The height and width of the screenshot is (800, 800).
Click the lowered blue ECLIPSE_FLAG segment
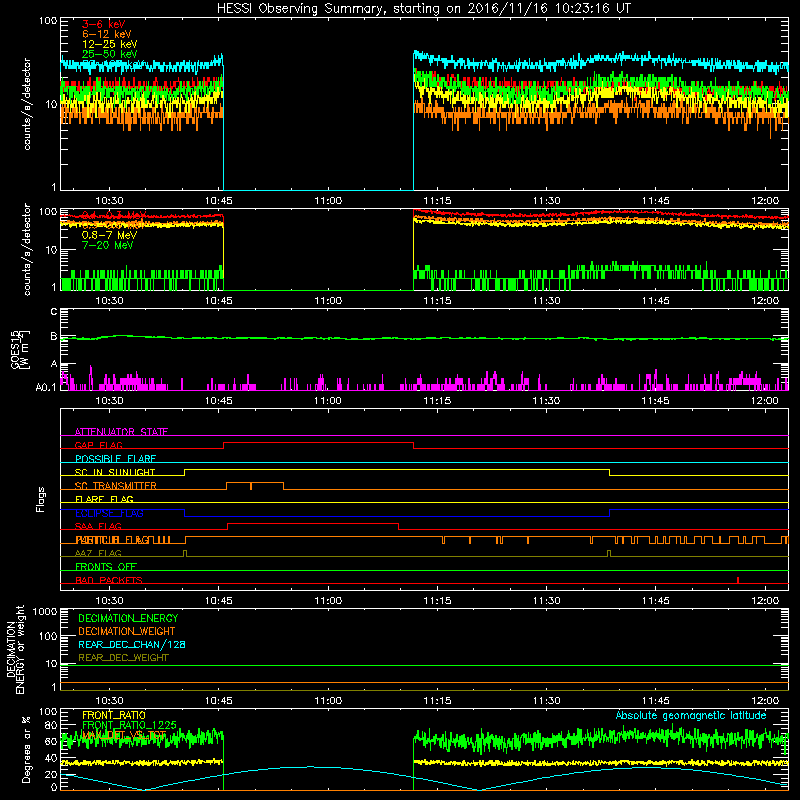tap(397, 516)
